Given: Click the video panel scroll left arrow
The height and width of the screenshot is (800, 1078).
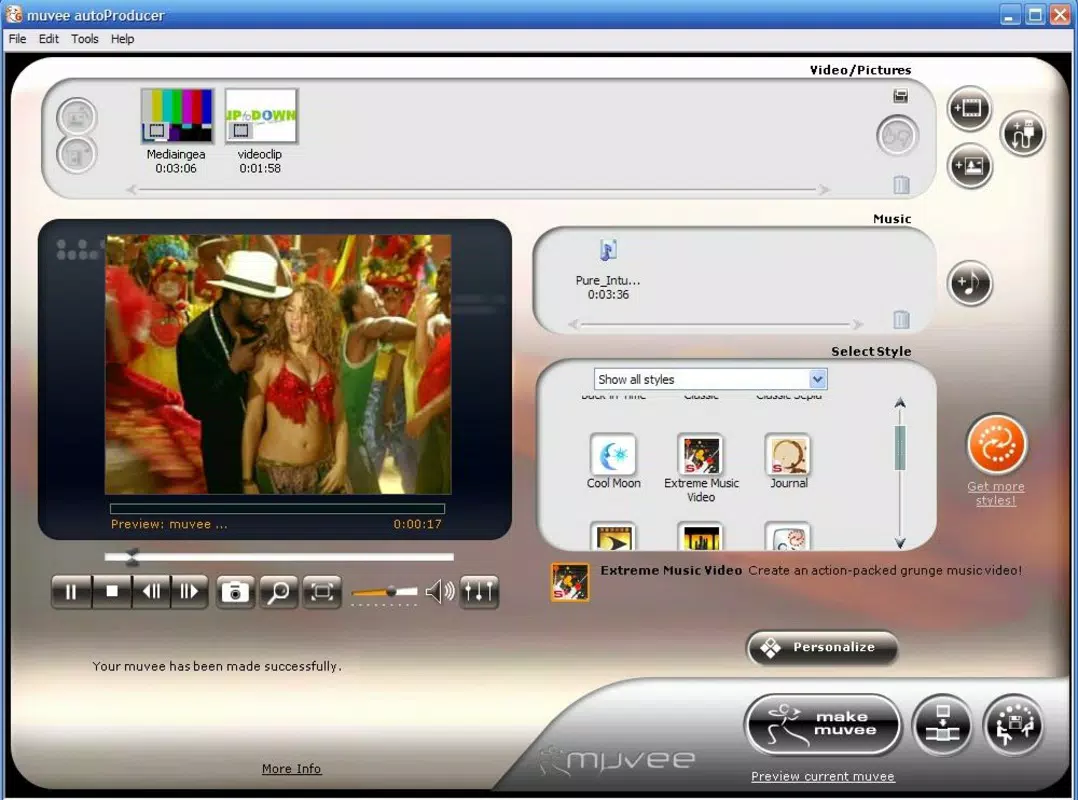Looking at the screenshot, I should point(131,190).
